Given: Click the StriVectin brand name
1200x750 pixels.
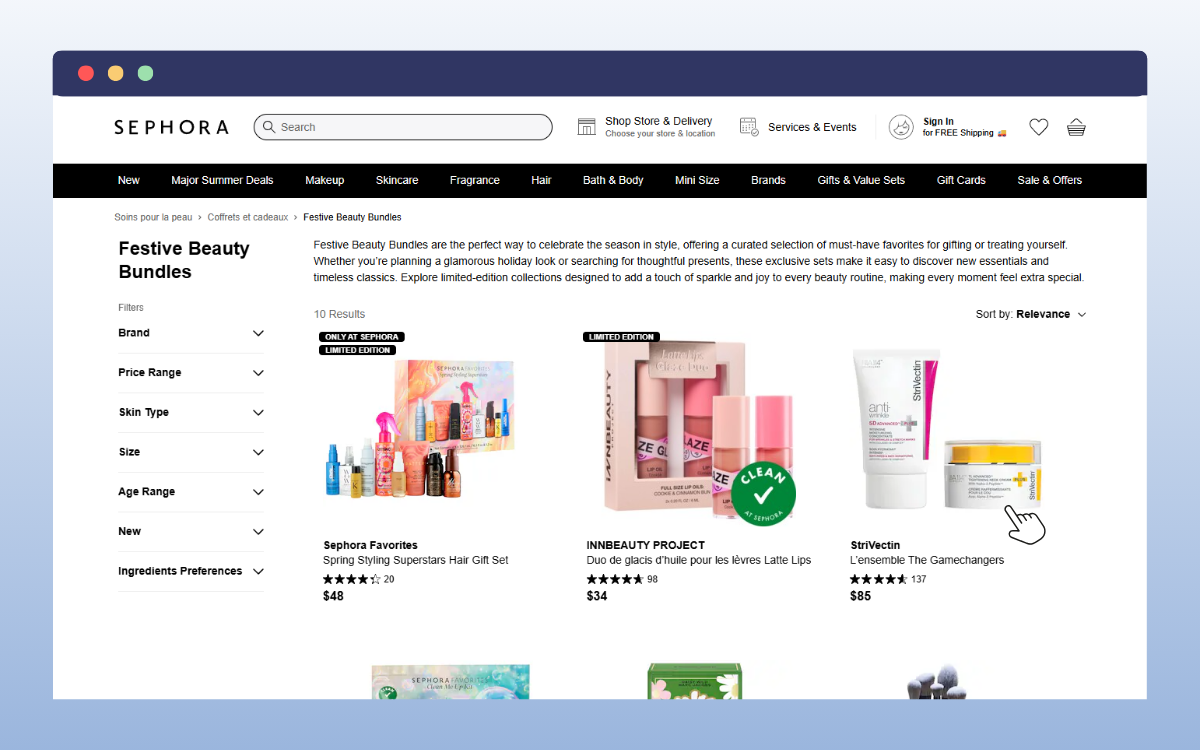Looking at the screenshot, I should tap(876, 545).
